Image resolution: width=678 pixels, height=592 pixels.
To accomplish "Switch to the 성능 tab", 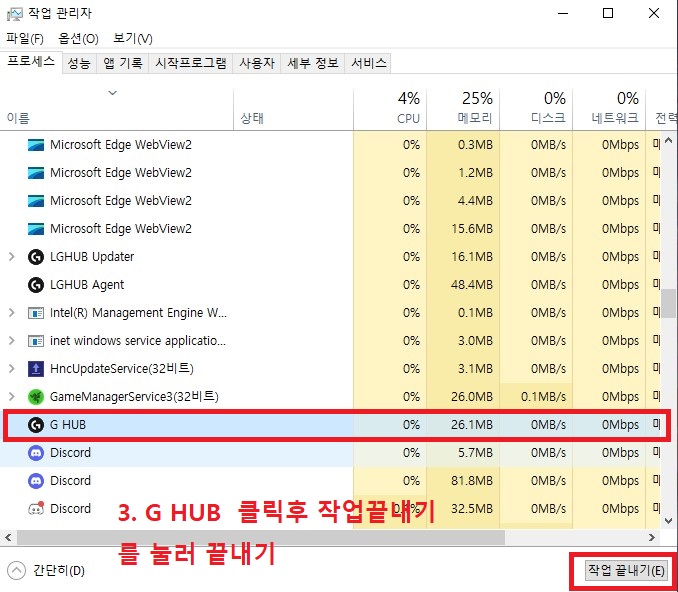I will coord(79,63).
